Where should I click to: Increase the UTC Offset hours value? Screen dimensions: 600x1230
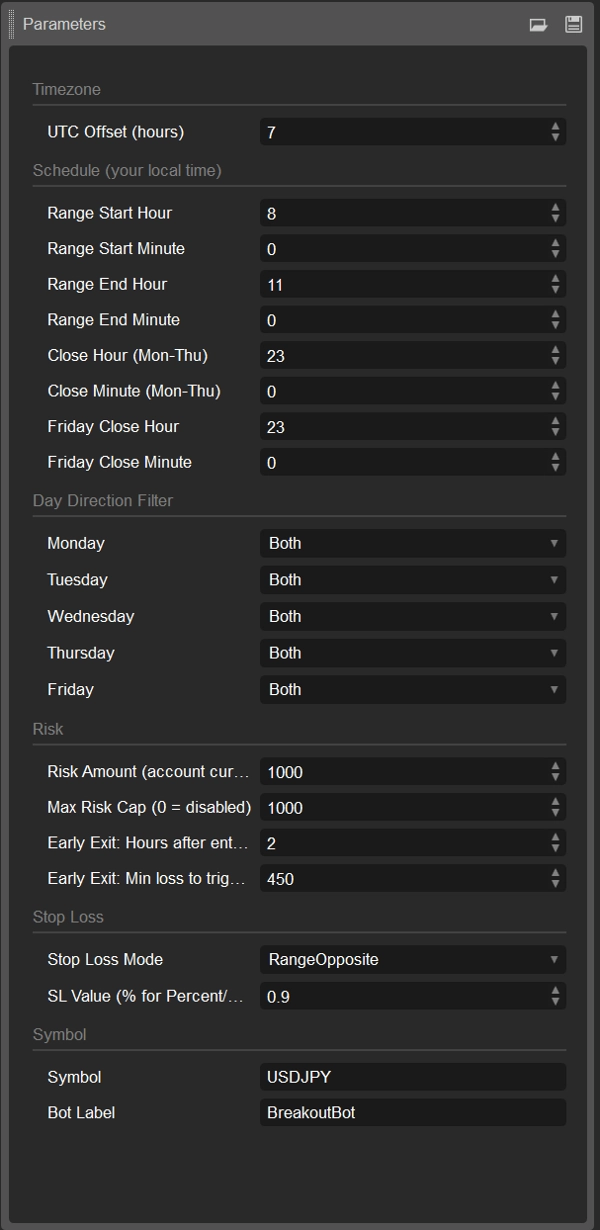555,127
